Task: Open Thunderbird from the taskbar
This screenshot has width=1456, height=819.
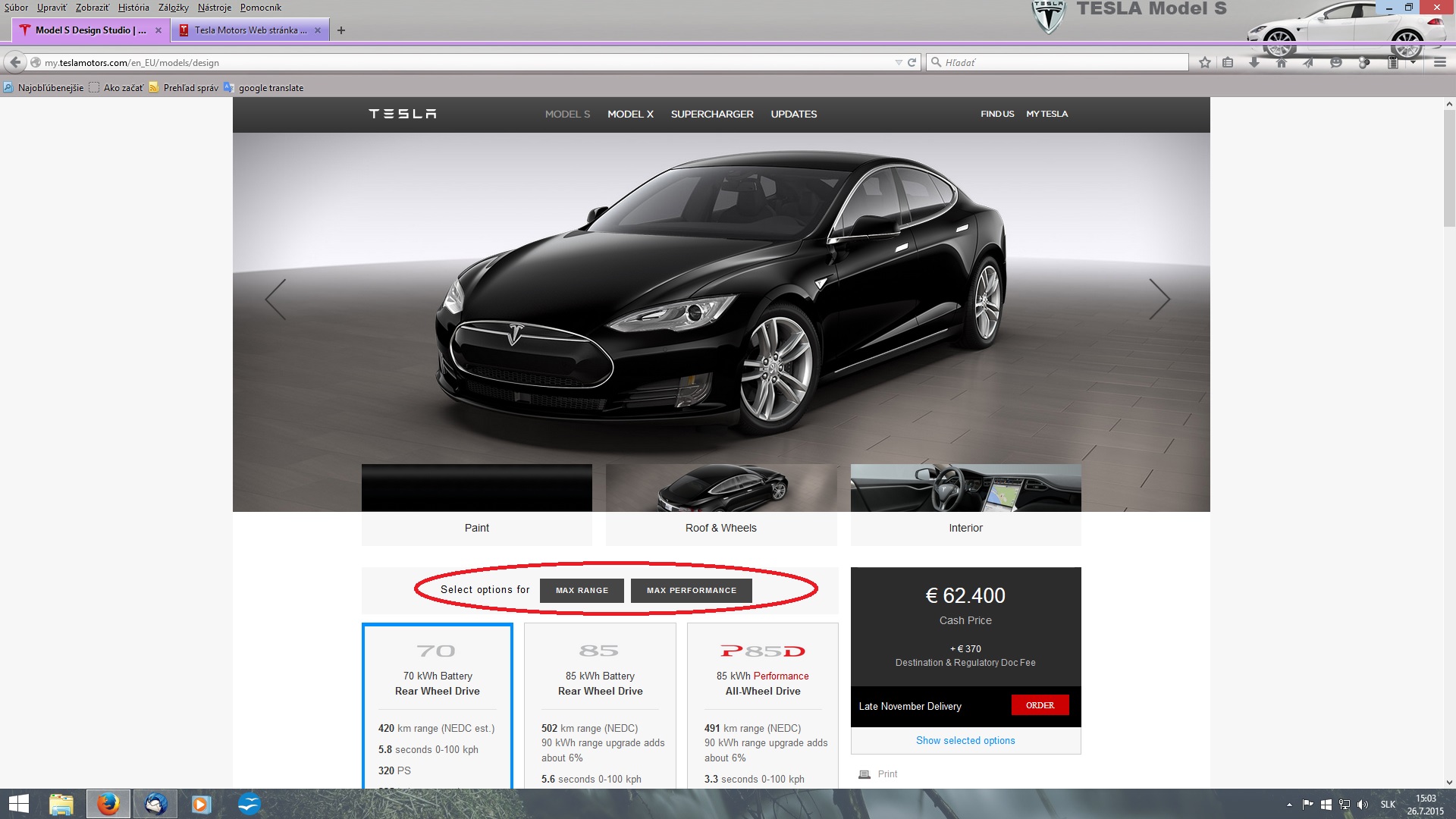Action: [155, 804]
